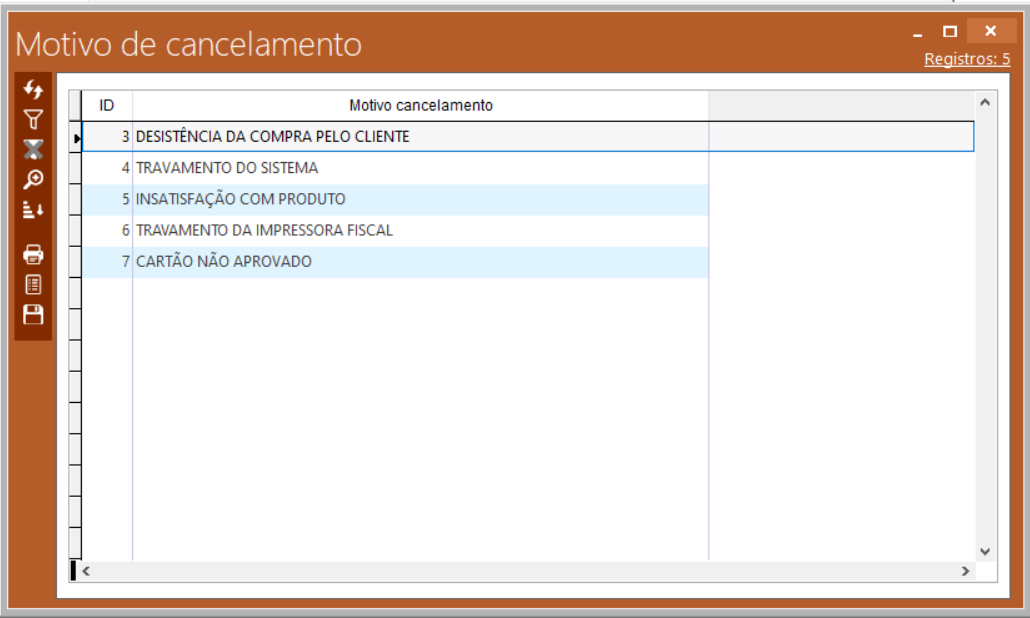Screen dimensions: 1030x618
Task: Print the list with the printer icon
Action: 33,254
